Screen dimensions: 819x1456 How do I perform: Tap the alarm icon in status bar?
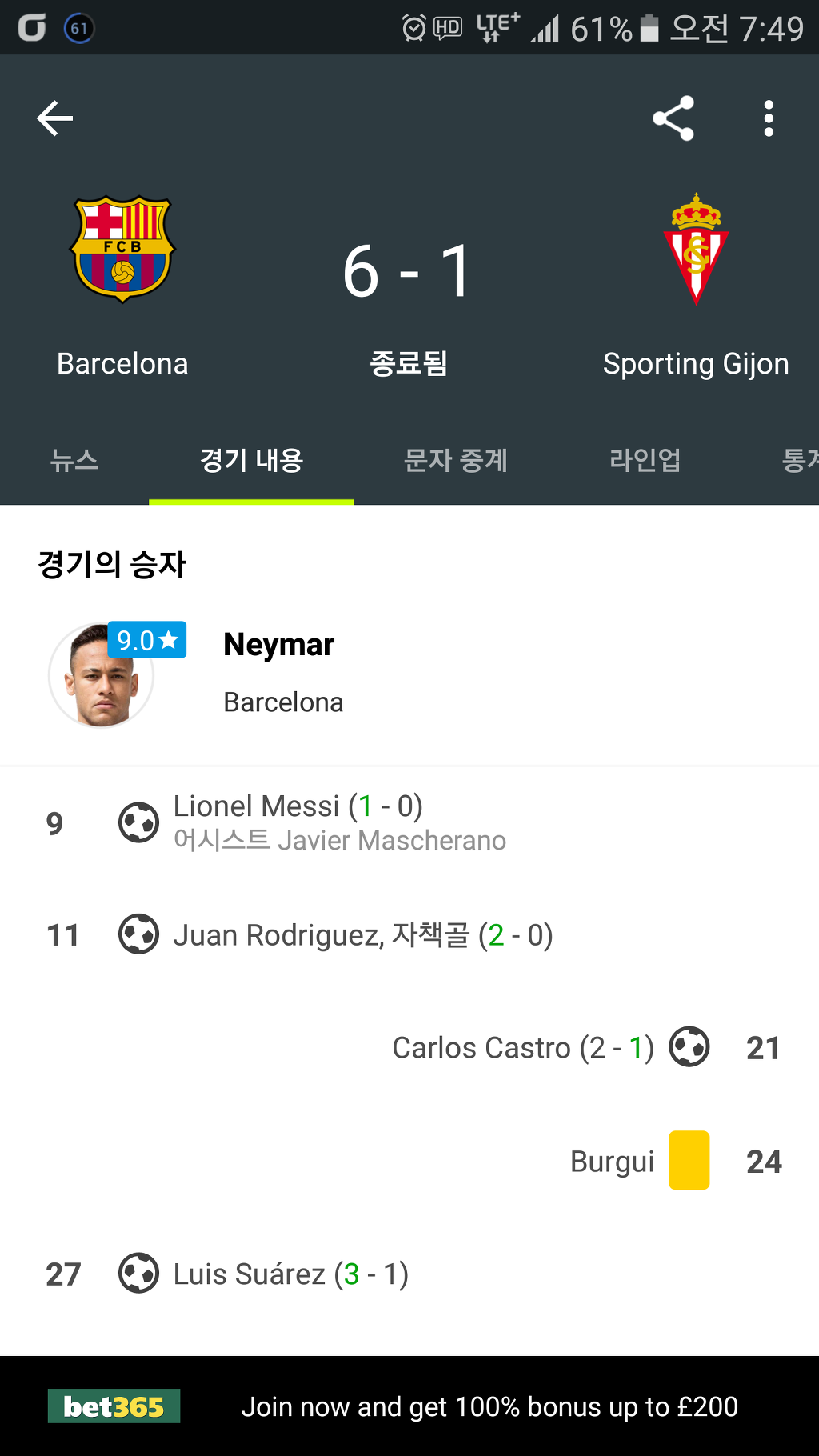413,29
